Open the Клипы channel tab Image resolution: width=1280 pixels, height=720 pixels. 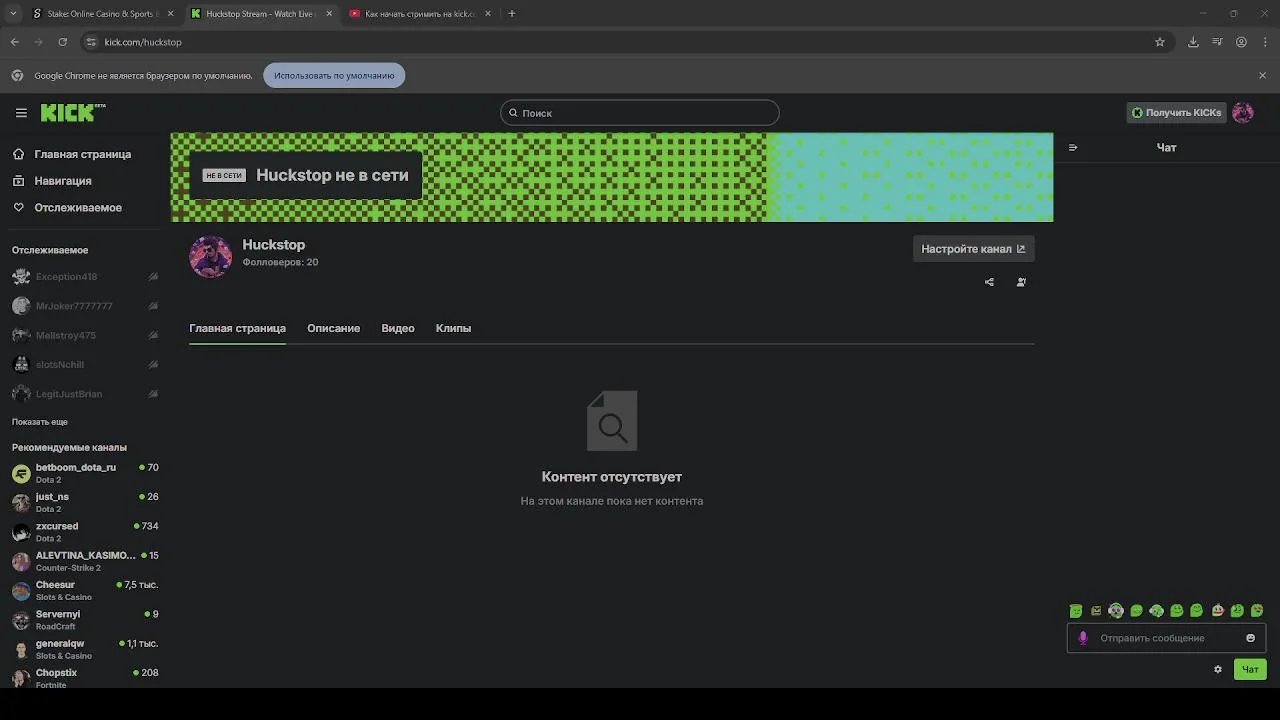click(x=453, y=328)
